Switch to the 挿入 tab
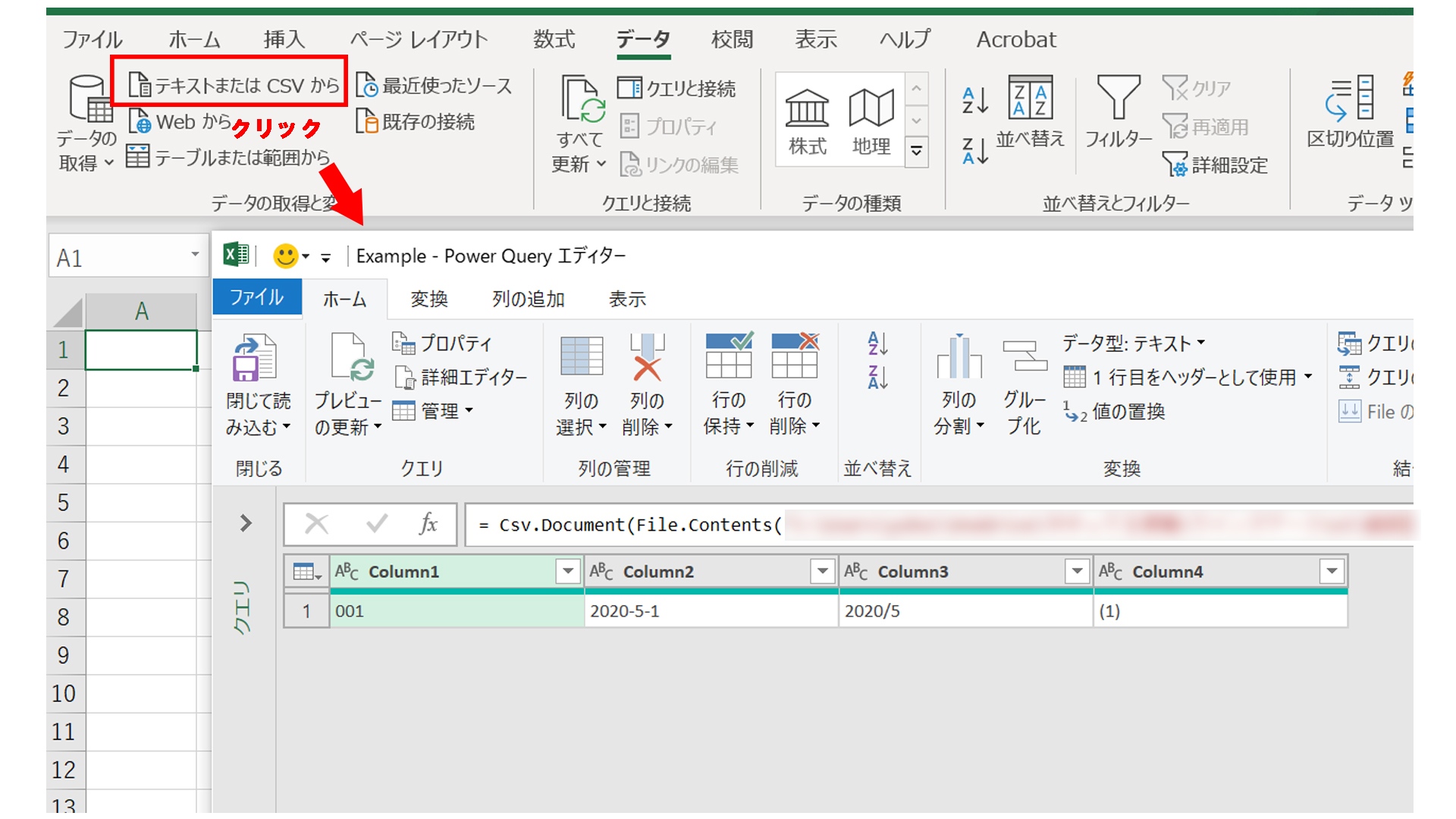 click(284, 39)
